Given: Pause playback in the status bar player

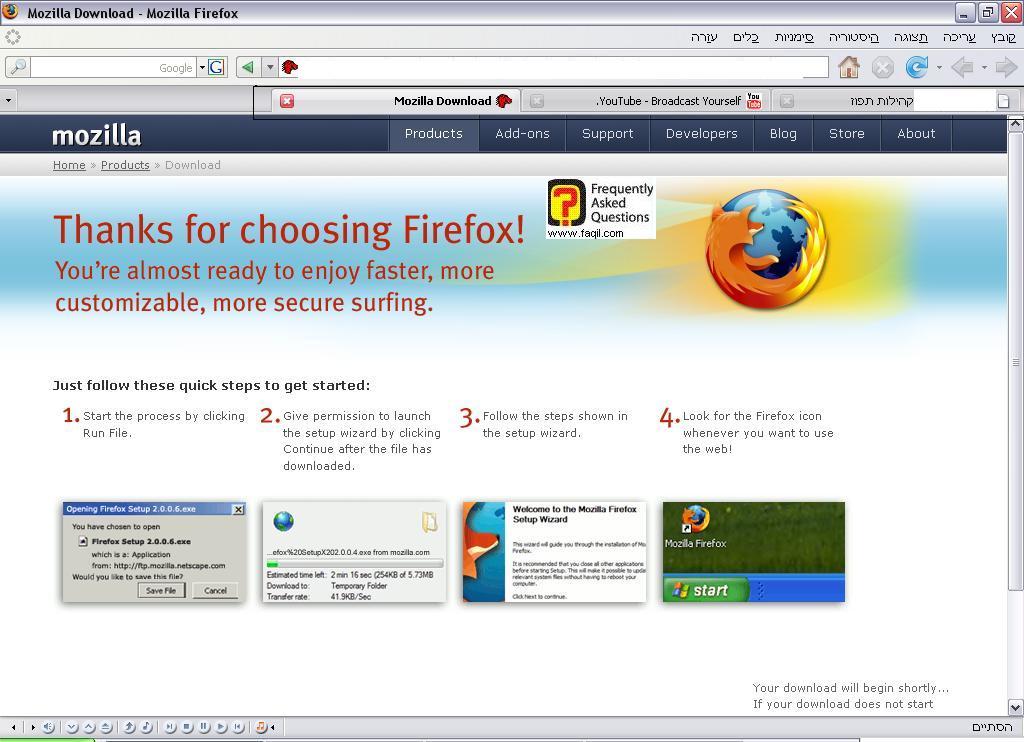Looking at the screenshot, I should pyautogui.click(x=204, y=727).
